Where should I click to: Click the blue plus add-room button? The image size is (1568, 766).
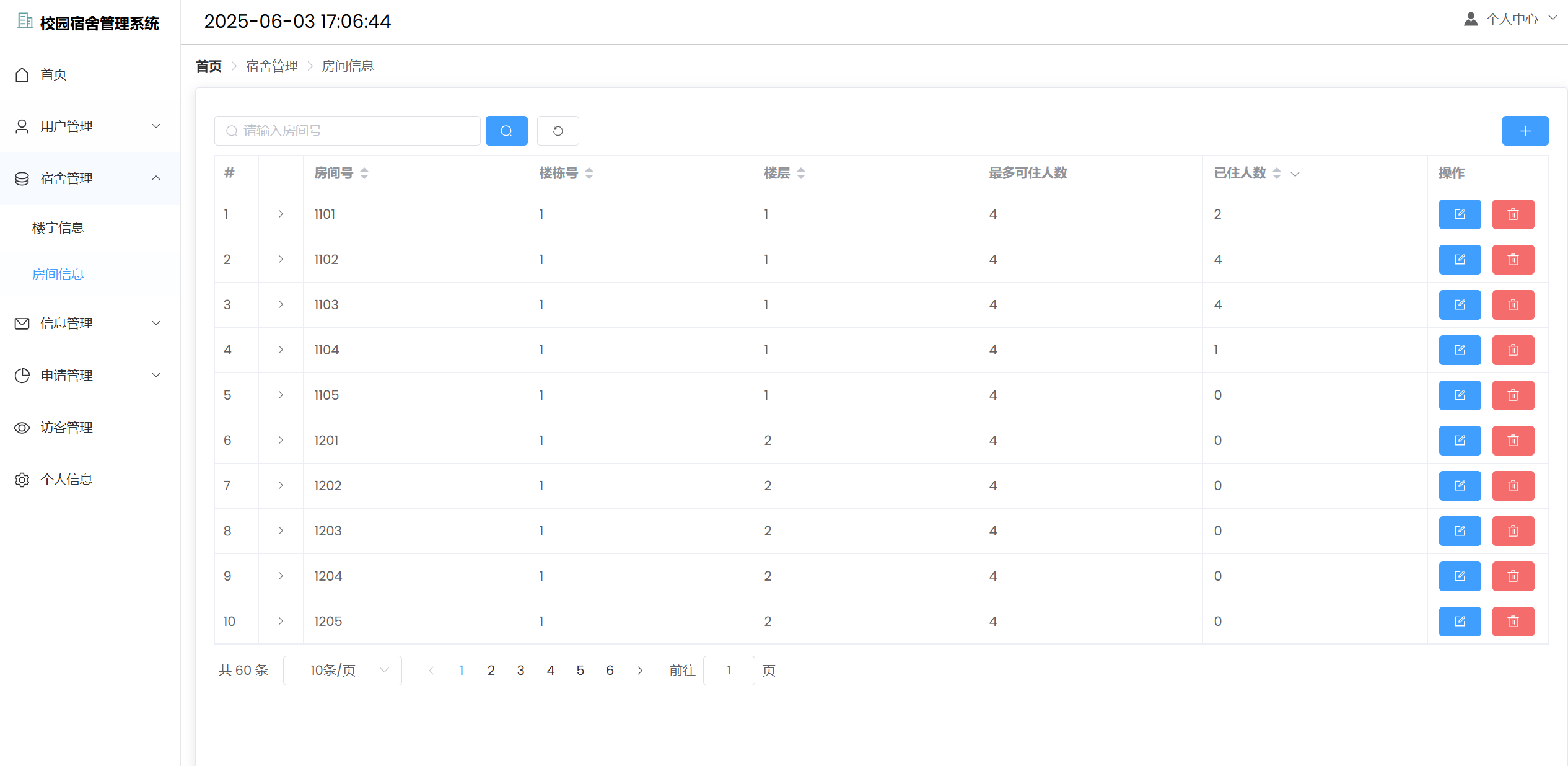point(1525,131)
